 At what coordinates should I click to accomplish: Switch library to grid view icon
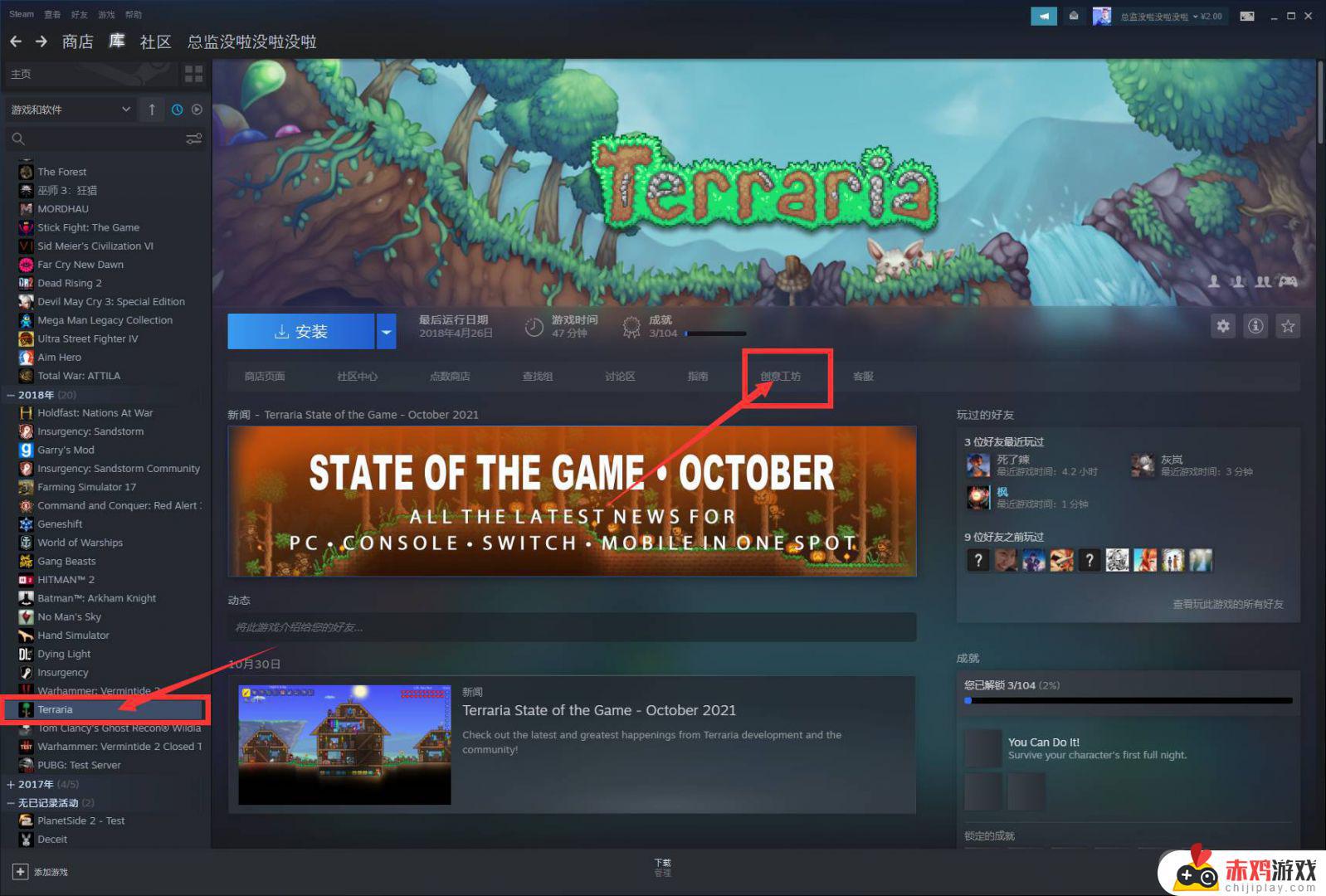(x=193, y=74)
